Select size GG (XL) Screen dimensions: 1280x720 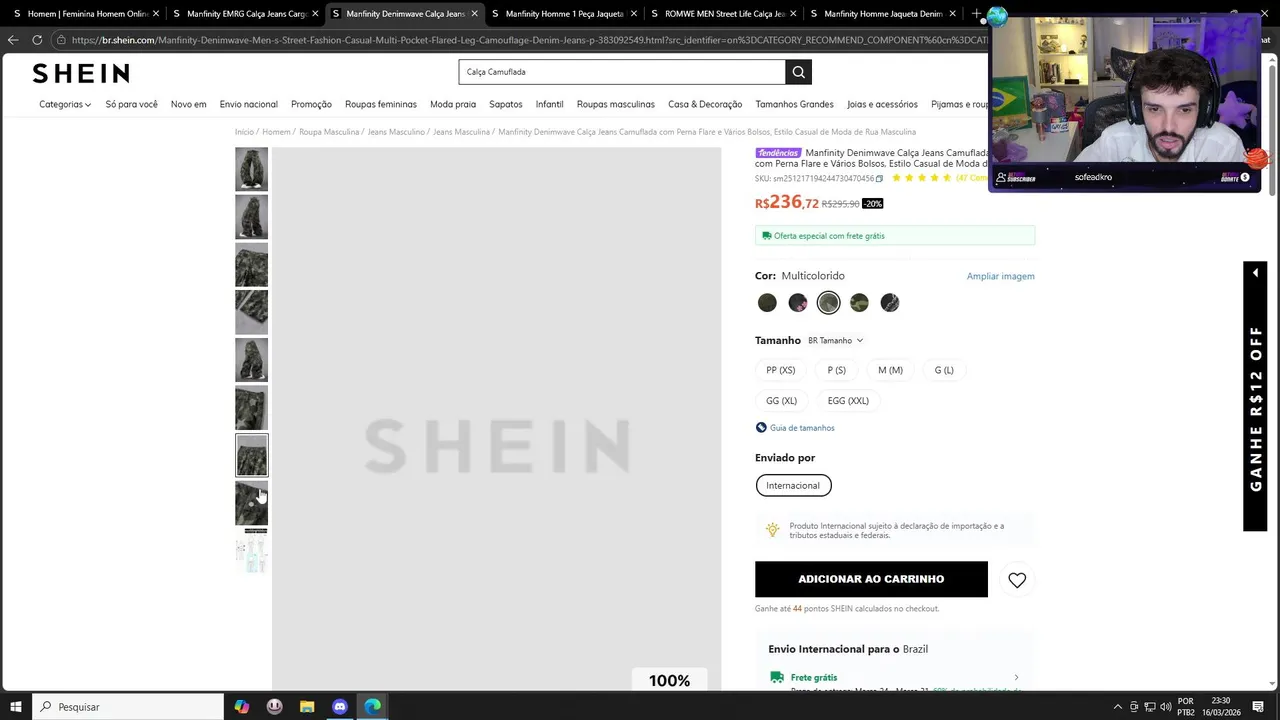[782, 401]
